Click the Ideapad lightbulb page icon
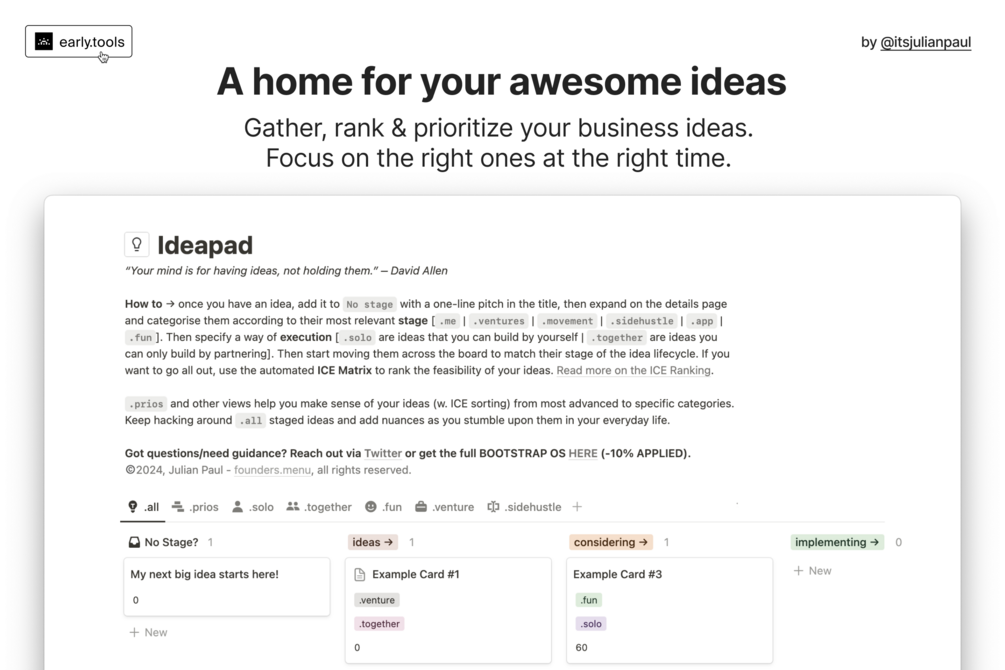Viewport: 1005px width, 670px height. click(137, 245)
